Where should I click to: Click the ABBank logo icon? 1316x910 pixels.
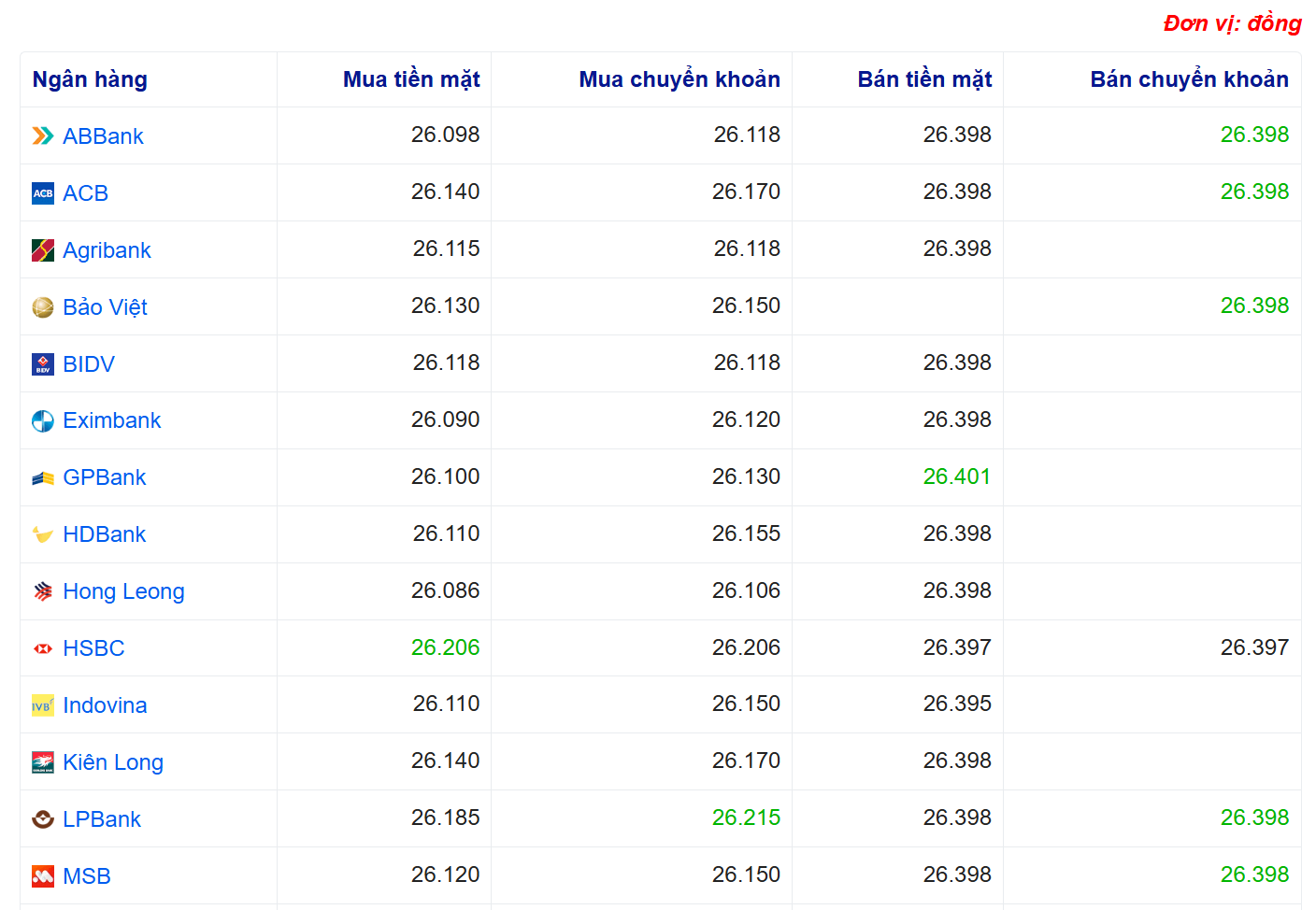click(x=43, y=136)
